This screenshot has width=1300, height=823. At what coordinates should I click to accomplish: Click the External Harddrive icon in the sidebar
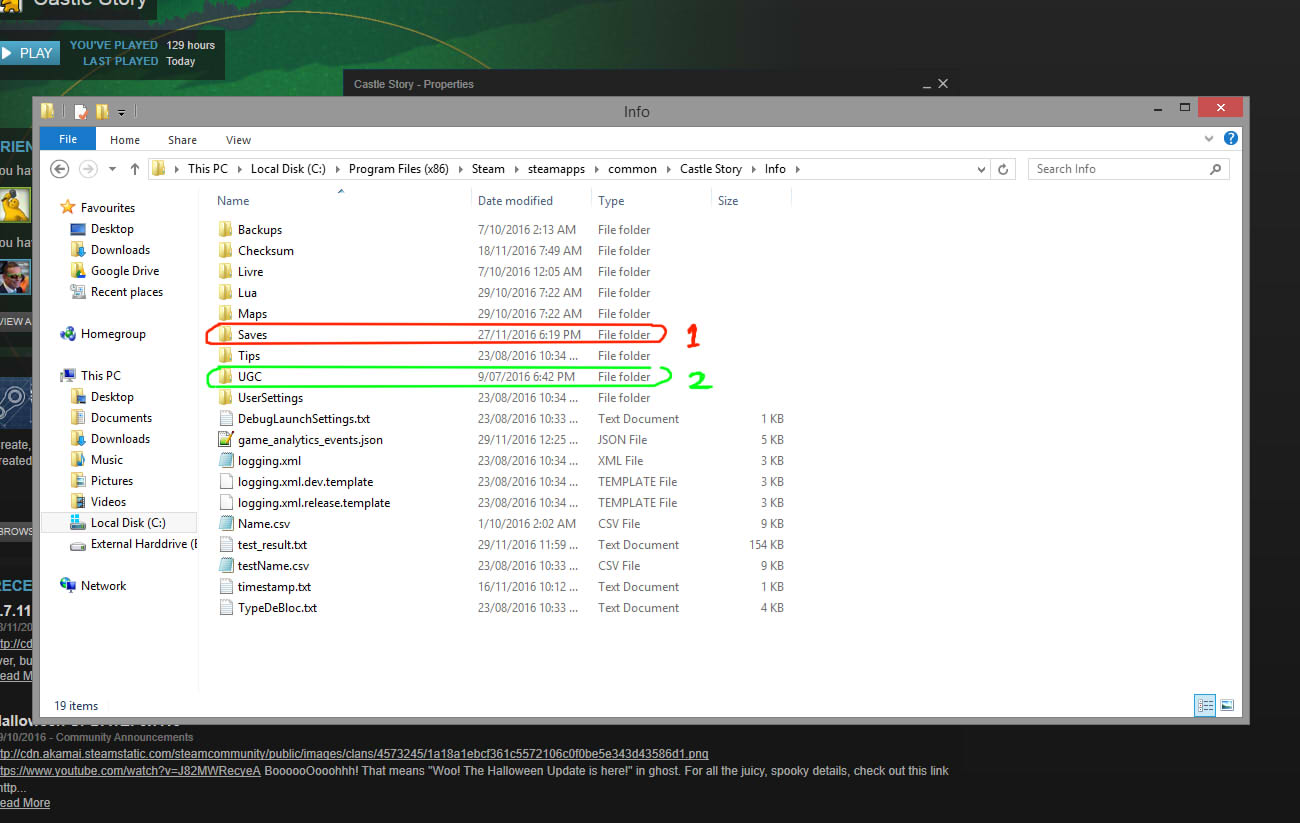(x=78, y=545)
